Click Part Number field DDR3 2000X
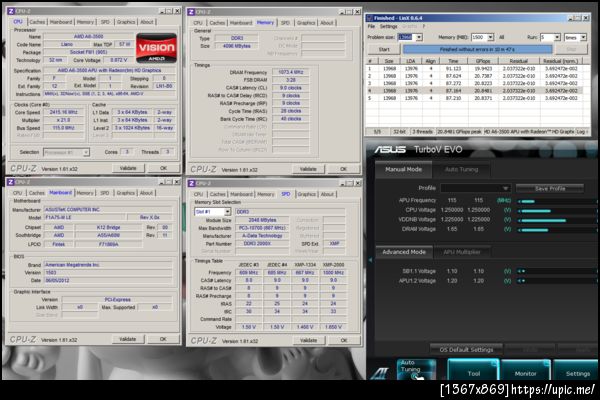 [x=262, y=243]
